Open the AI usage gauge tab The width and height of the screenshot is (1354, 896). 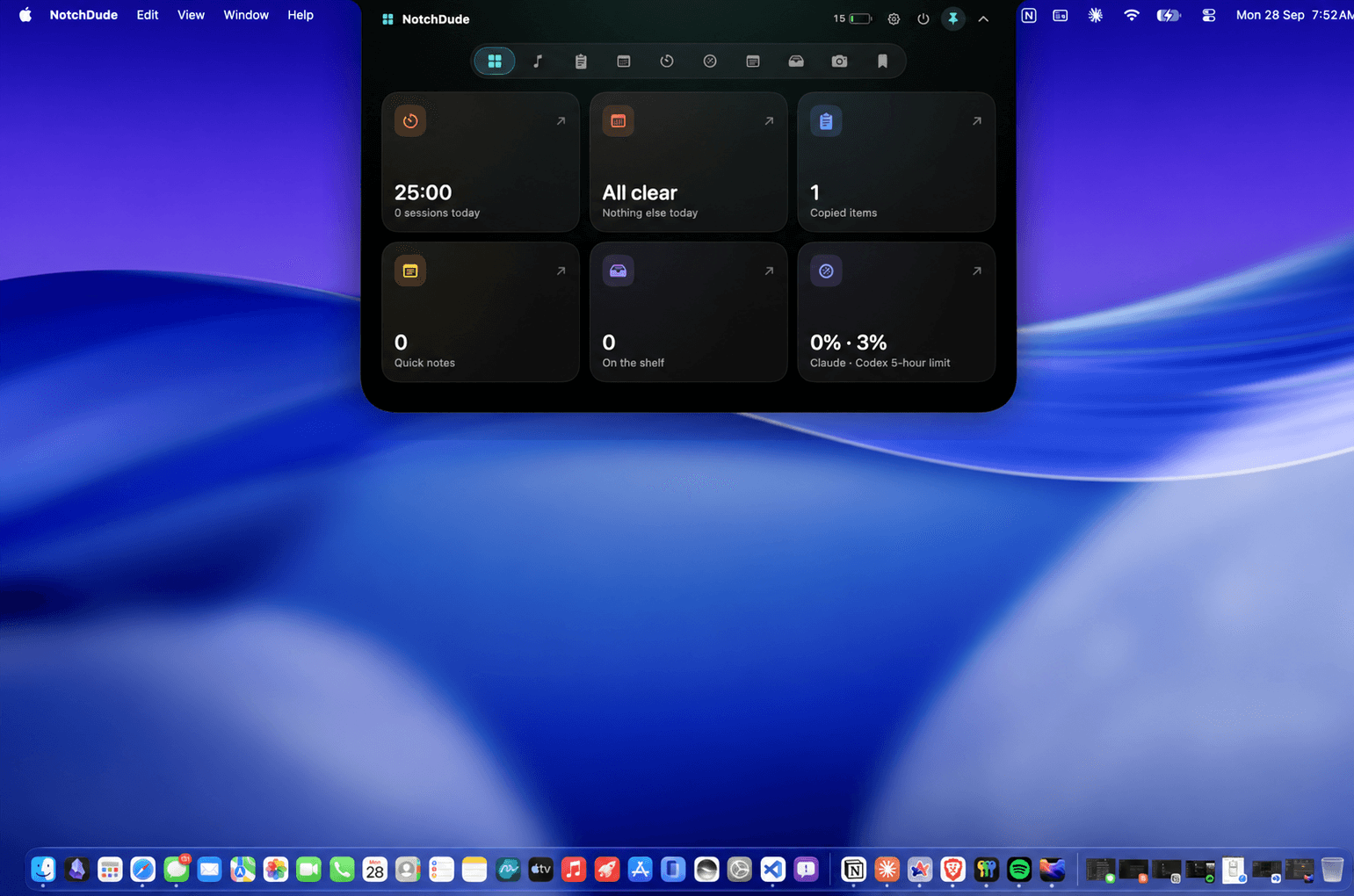tap(710, 61)
